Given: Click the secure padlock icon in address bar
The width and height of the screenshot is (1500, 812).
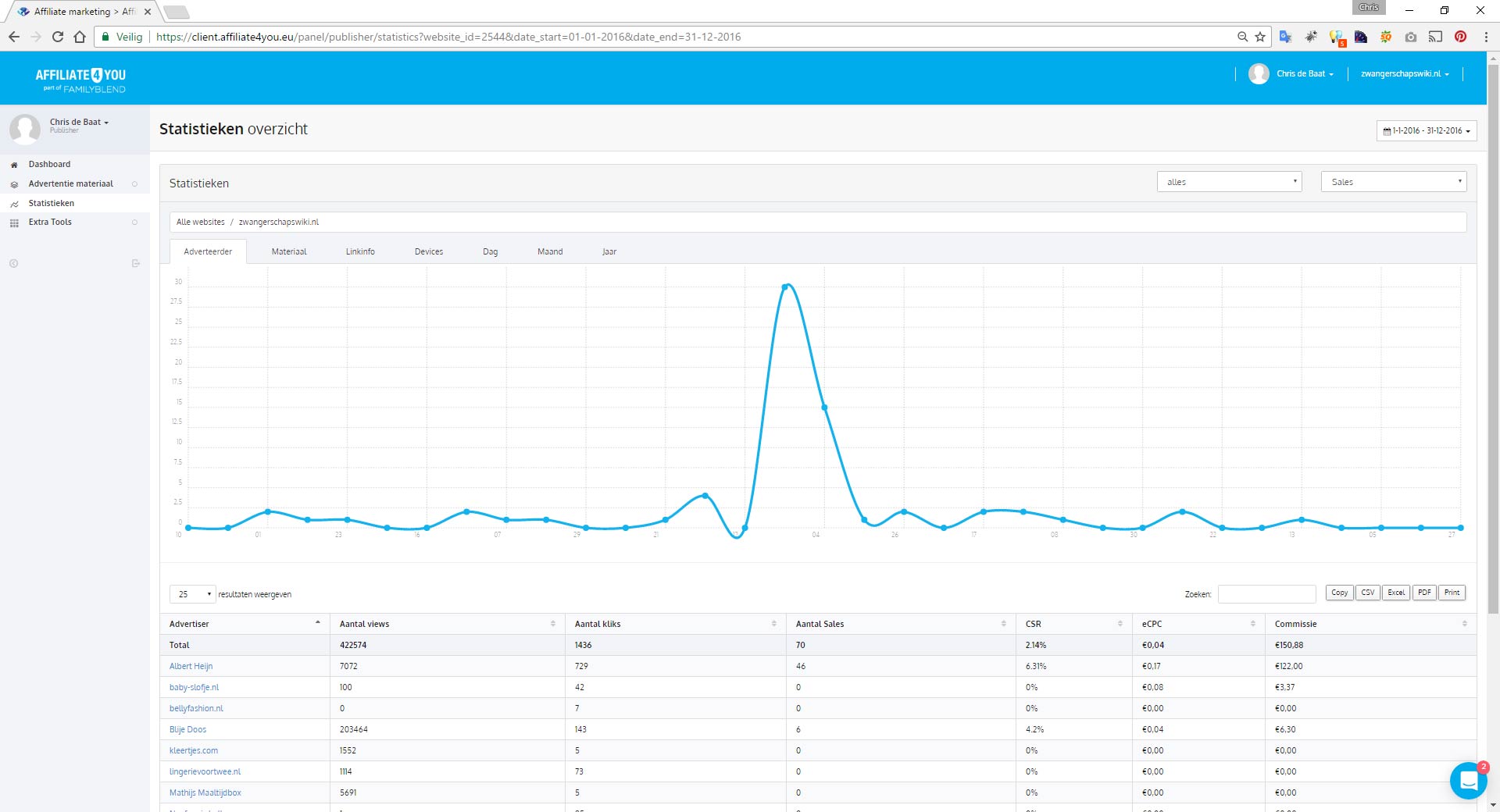Looking at the screenshot, I should 106,37.
